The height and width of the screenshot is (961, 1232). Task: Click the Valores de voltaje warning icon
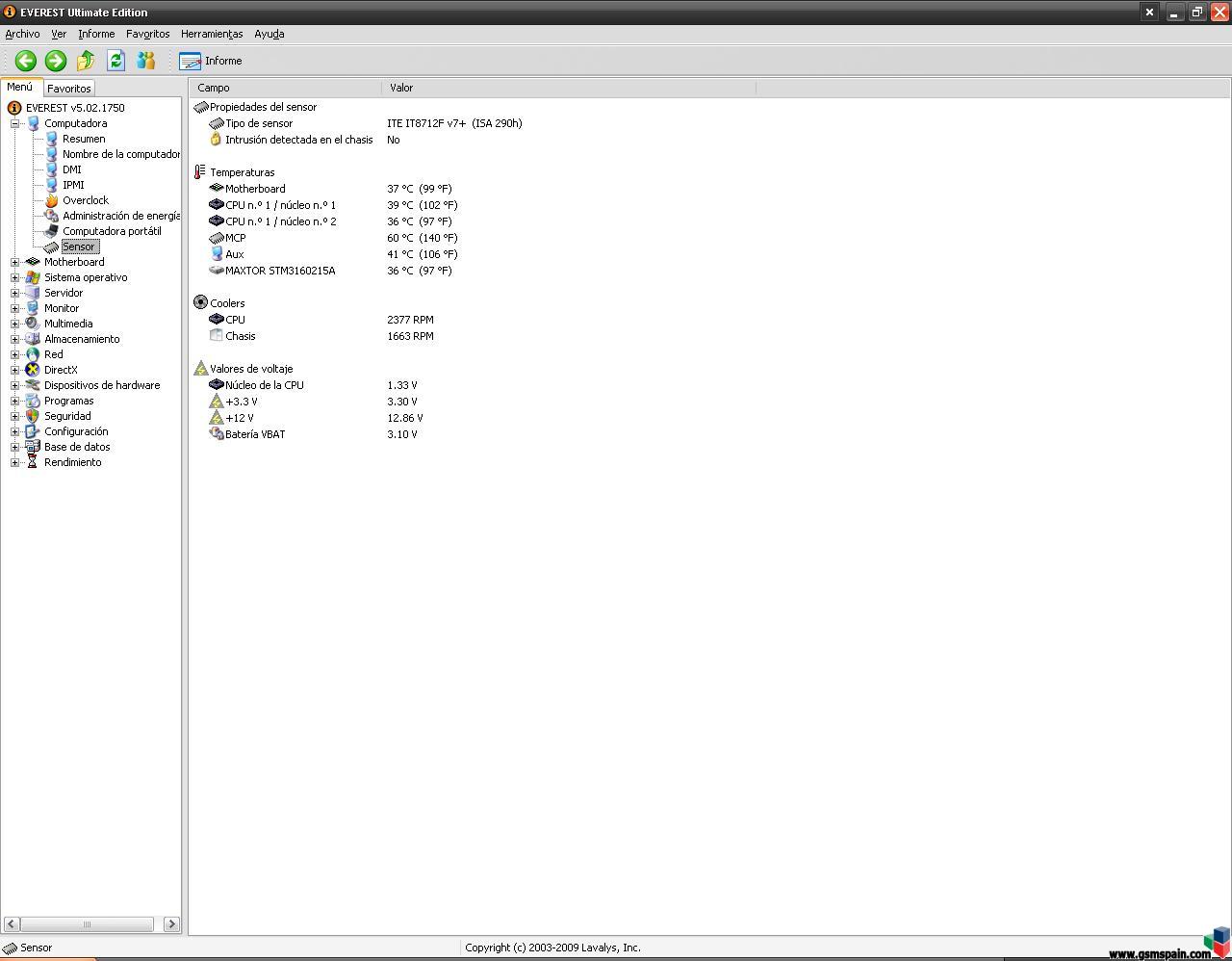coord(200,368)
